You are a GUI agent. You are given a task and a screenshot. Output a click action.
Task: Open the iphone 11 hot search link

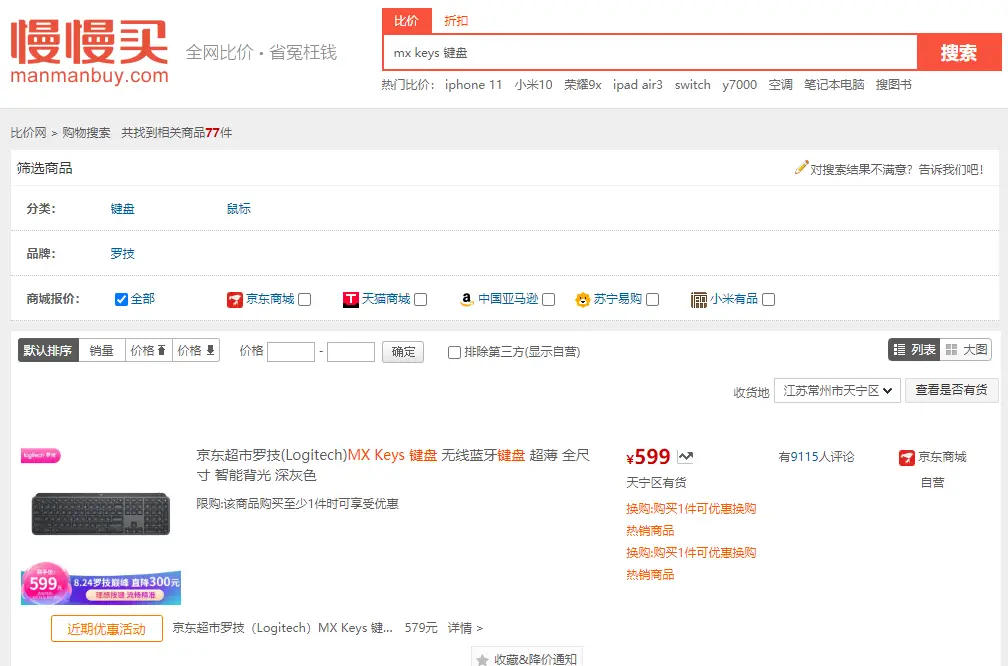pos(473,85)
